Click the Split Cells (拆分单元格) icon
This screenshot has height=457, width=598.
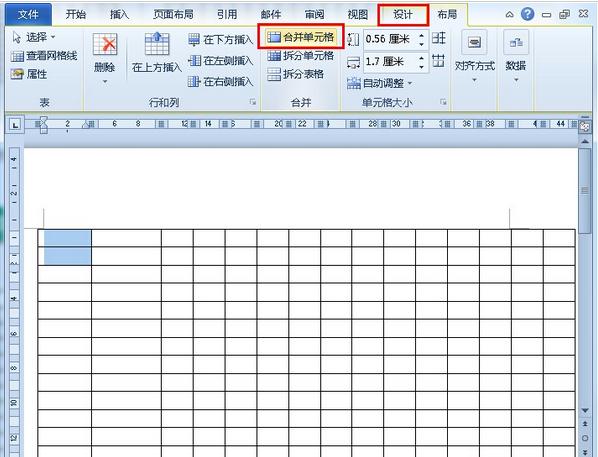(x=274, y=56)
